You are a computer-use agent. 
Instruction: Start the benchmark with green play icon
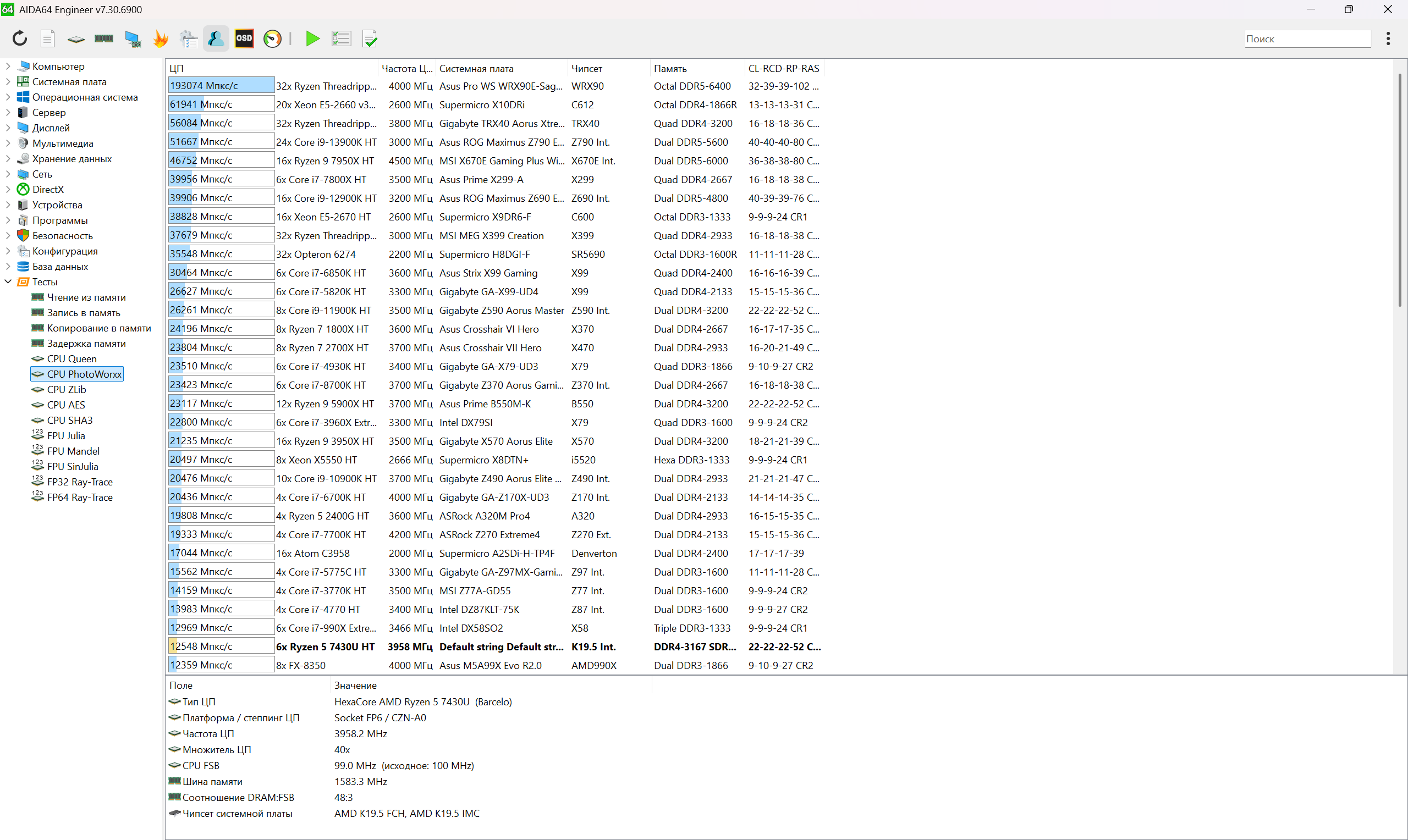[312, 38]
